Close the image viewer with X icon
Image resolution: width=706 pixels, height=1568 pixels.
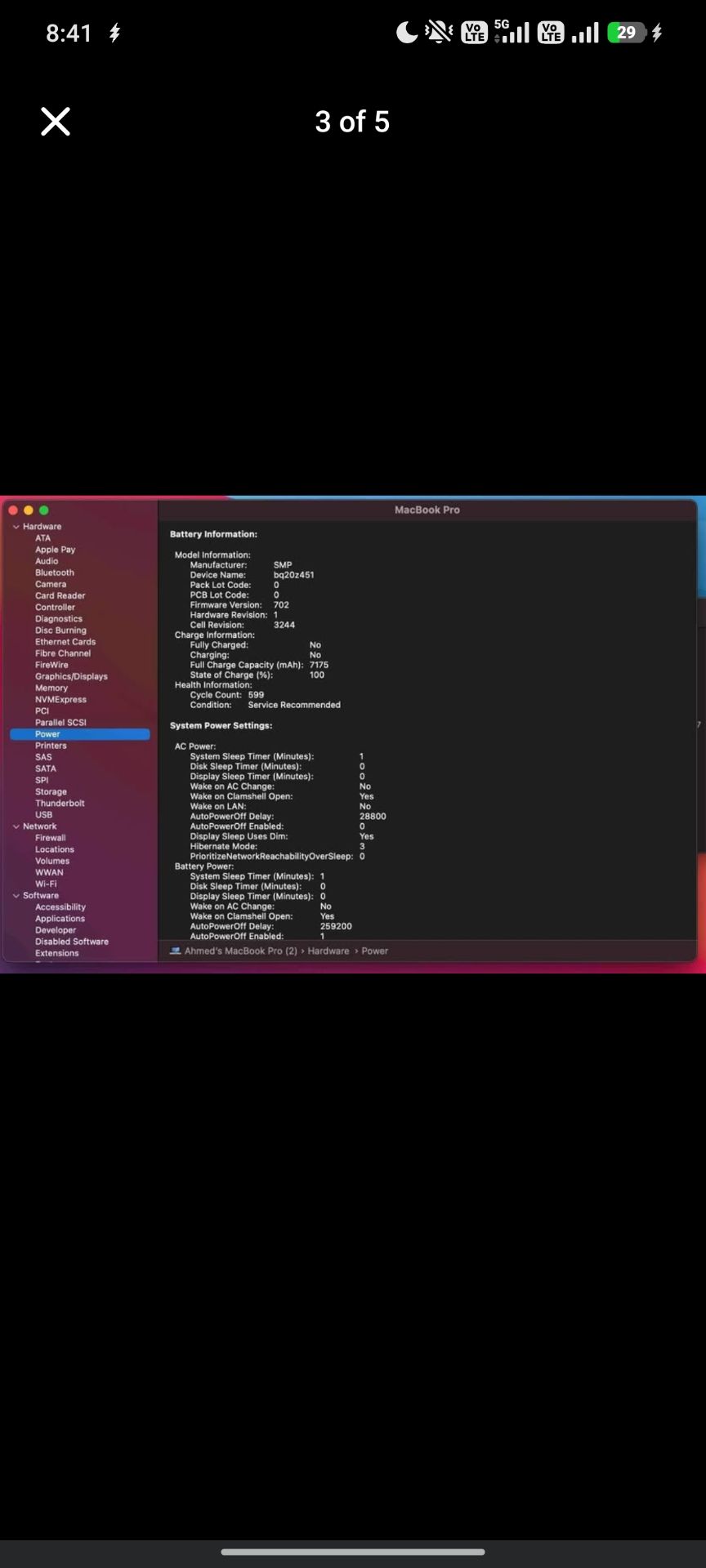(56, 122)
